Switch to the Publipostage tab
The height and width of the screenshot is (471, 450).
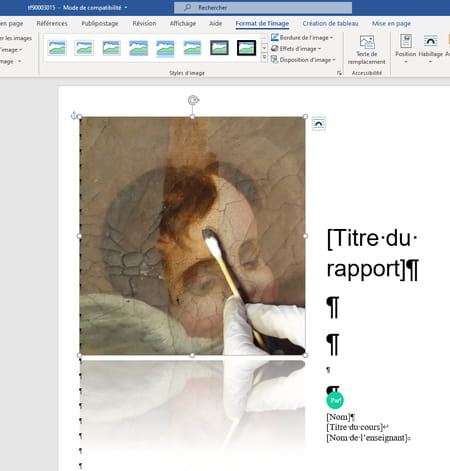[100, 23]
